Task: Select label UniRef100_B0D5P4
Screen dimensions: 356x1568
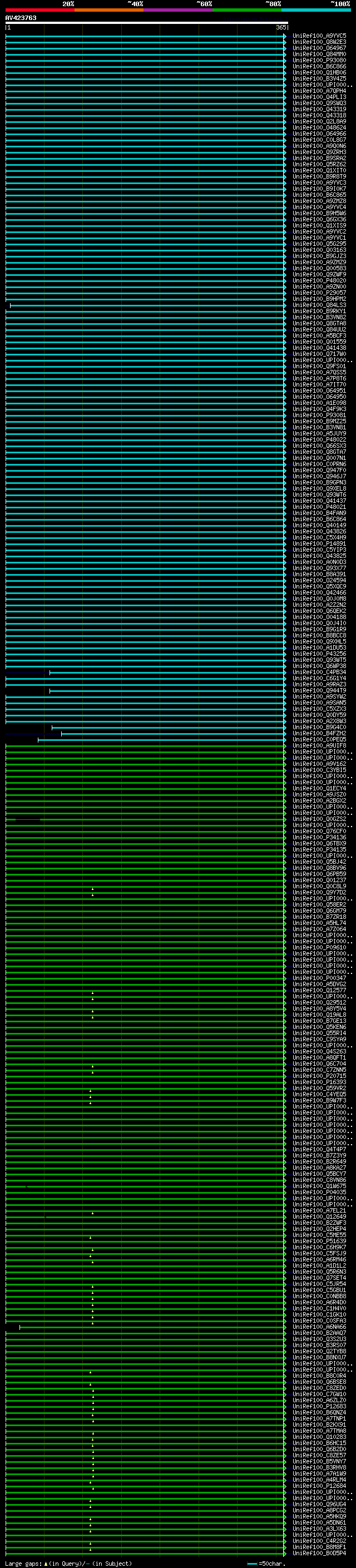Action: [319, 1553]
